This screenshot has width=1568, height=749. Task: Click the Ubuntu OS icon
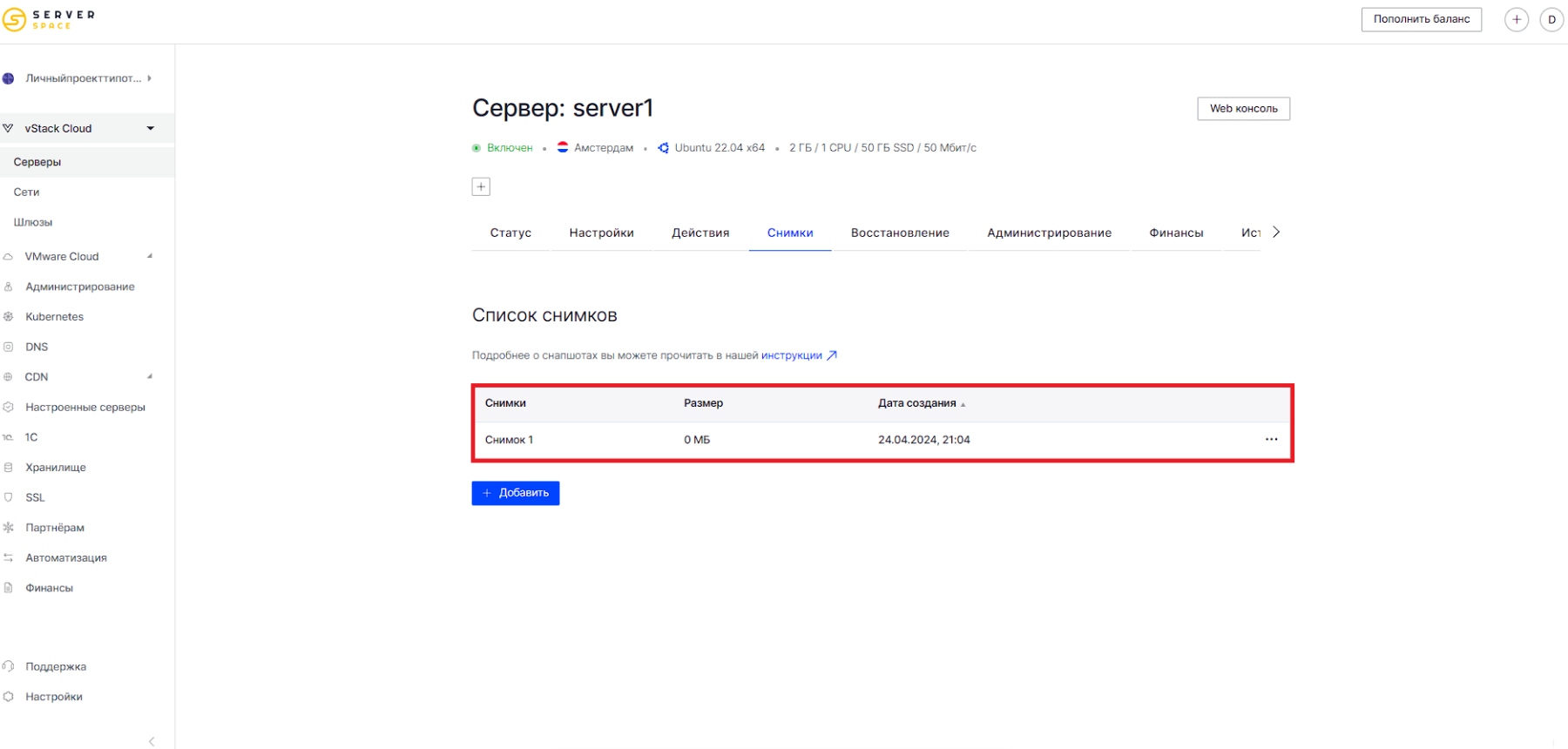[x=664, y=148]
